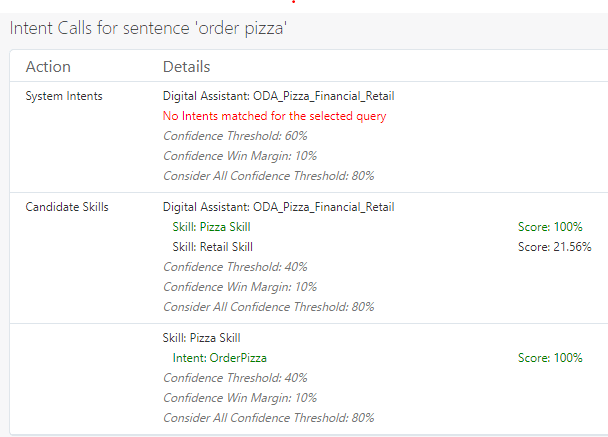Click the Details column header
This screenshot has height=437, width=608.
(186, 67)
